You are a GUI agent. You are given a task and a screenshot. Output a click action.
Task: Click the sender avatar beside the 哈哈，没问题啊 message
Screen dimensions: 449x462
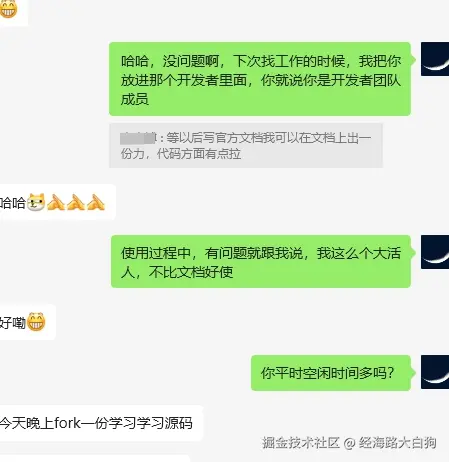[435, 59]
